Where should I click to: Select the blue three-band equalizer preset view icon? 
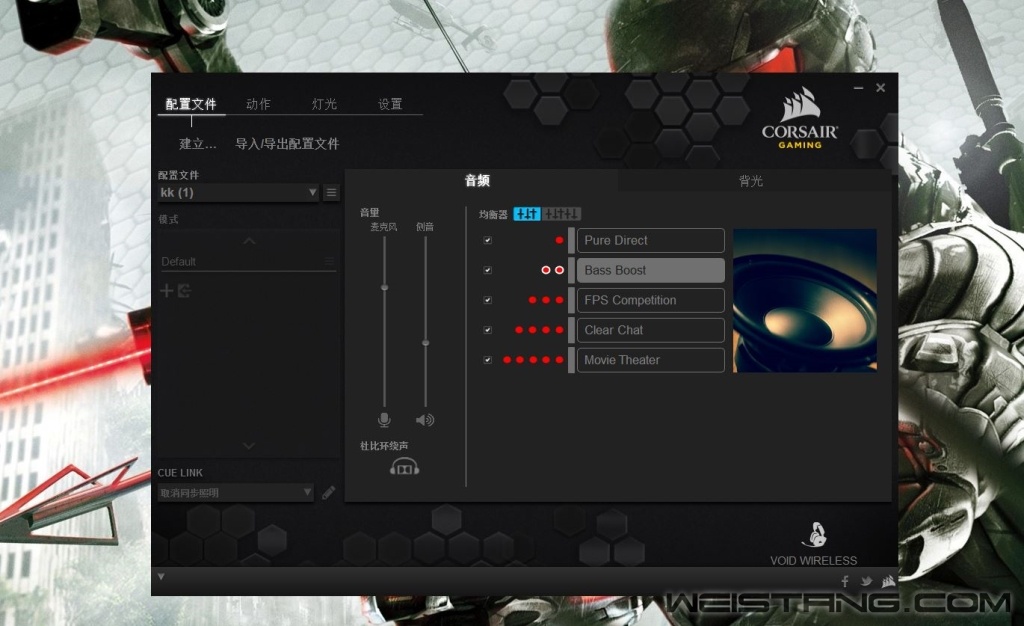[x=527, y=214]
